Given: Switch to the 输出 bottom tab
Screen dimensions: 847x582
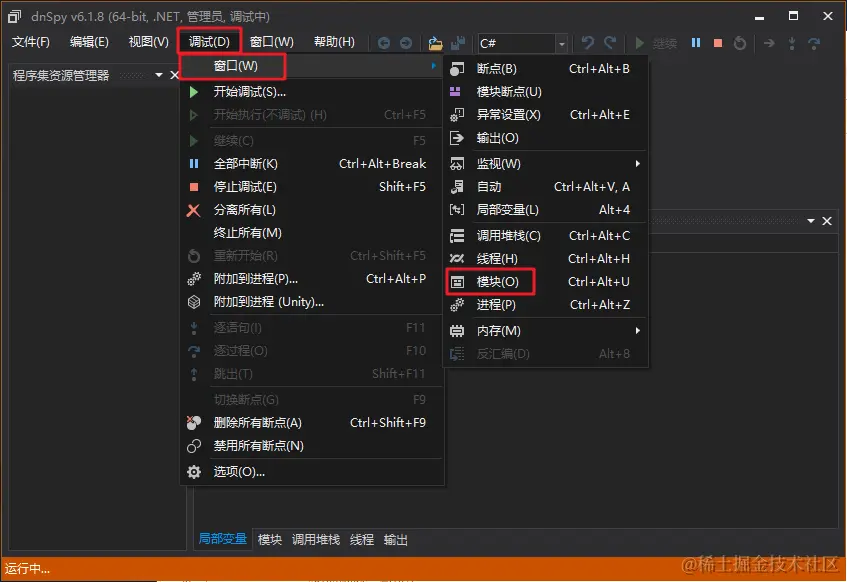Looking at the screenshot, I should (x=395, y=539).
